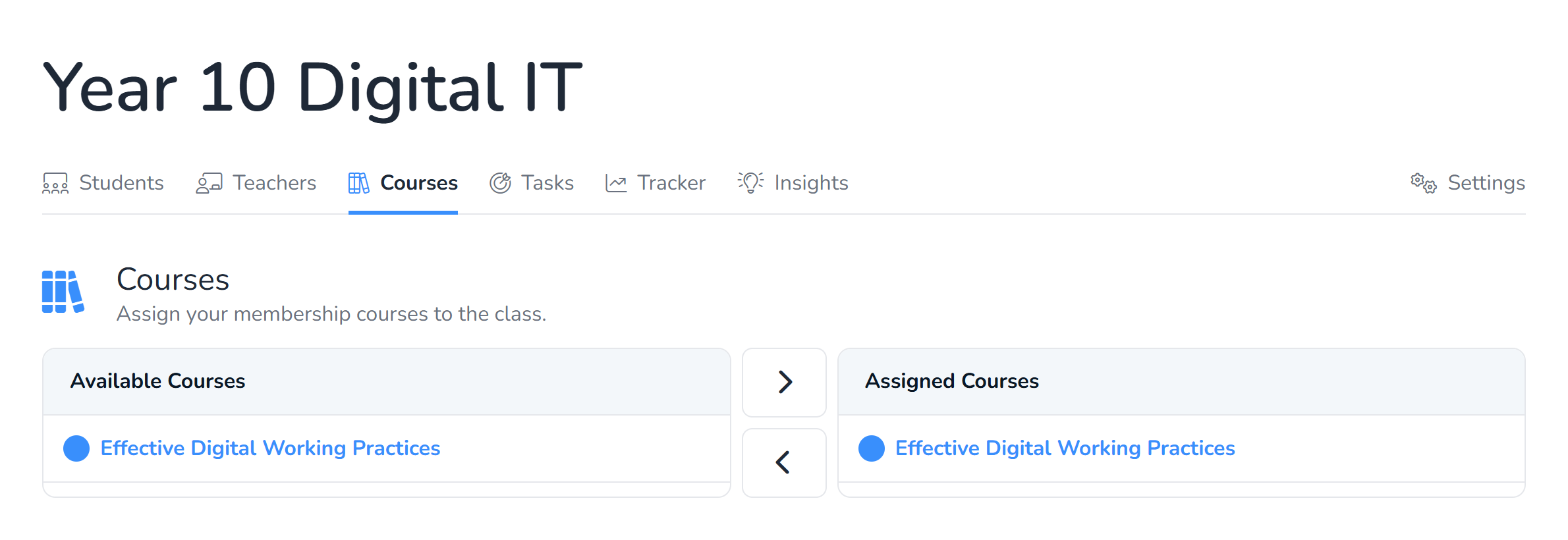Open assigned Effective Digital Working Practices link
Screen dimensions: 1568x540
[x=1065, y=448]
